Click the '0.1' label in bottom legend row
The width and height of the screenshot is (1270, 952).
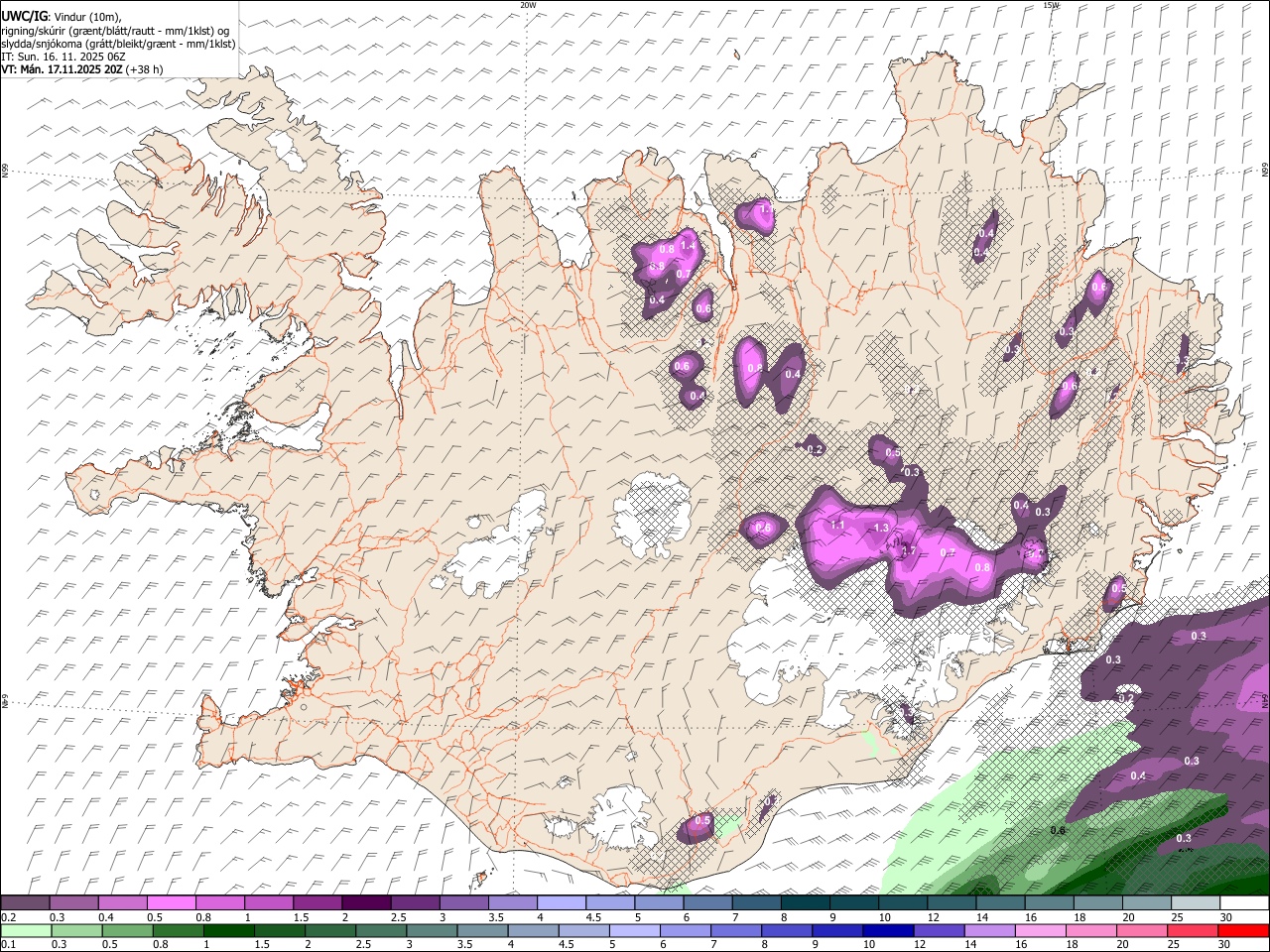coord(8,944)
